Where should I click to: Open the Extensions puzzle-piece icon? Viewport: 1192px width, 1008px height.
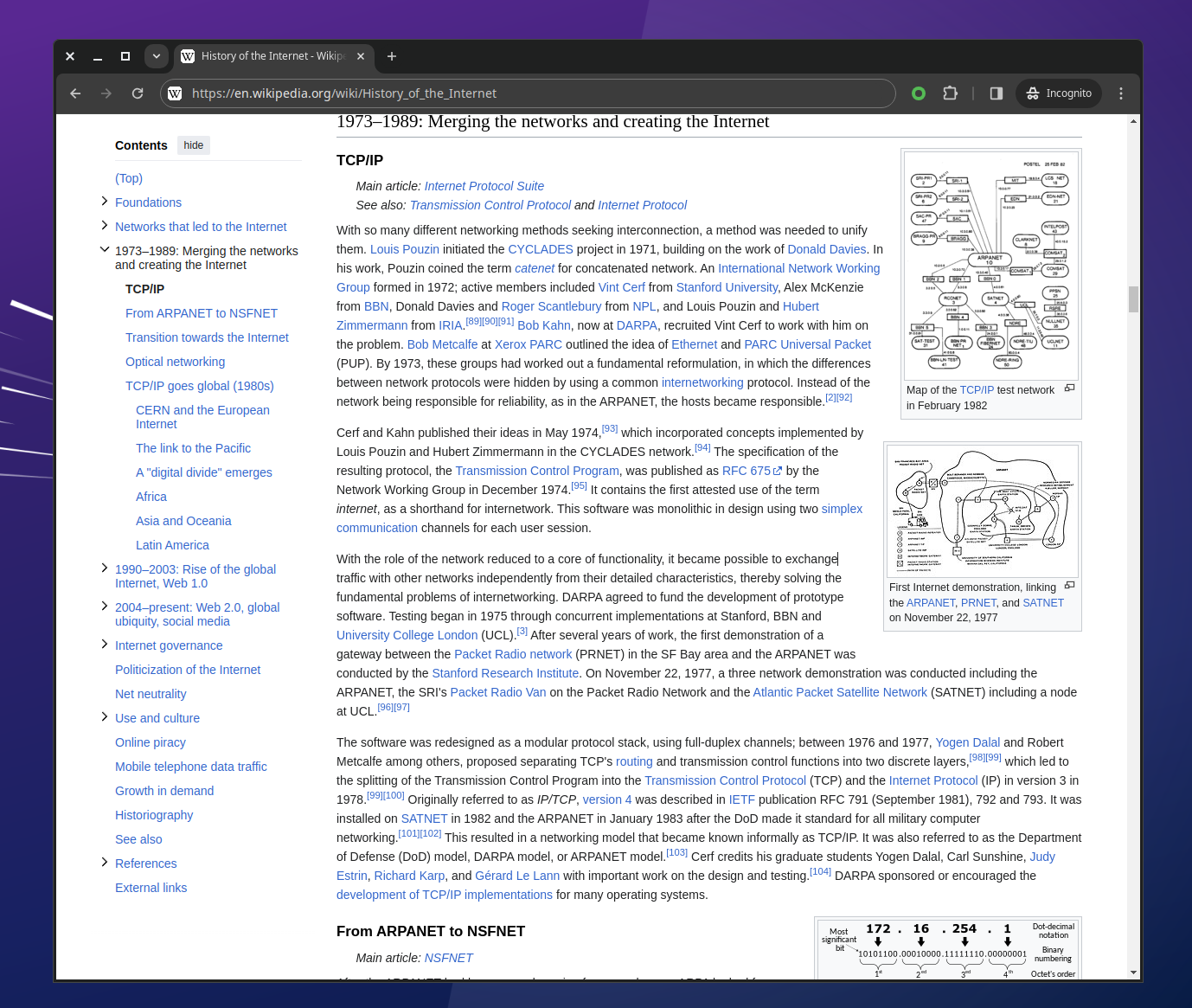[950, 93]
